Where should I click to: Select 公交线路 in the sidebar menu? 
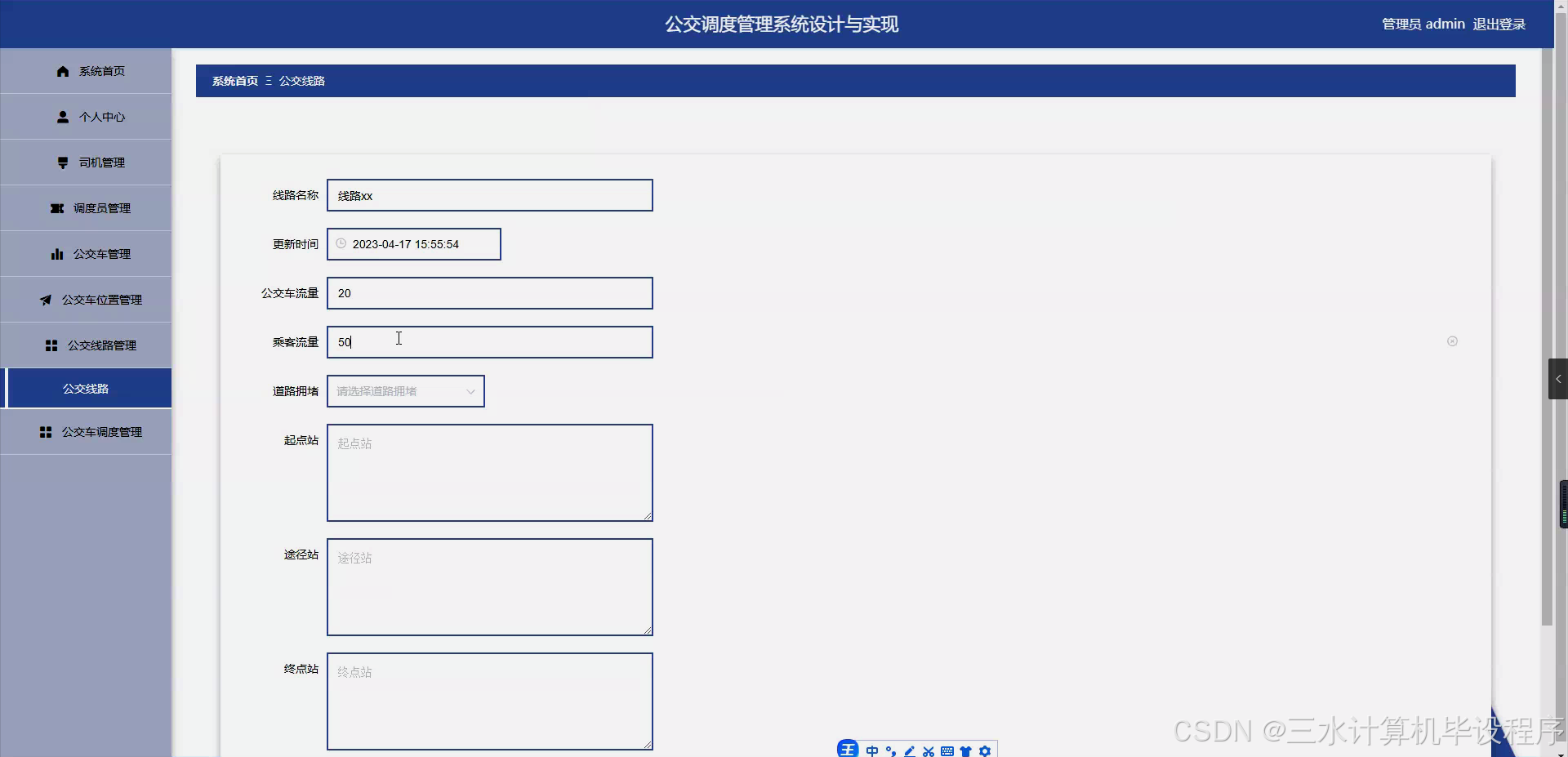coord(86,388)
